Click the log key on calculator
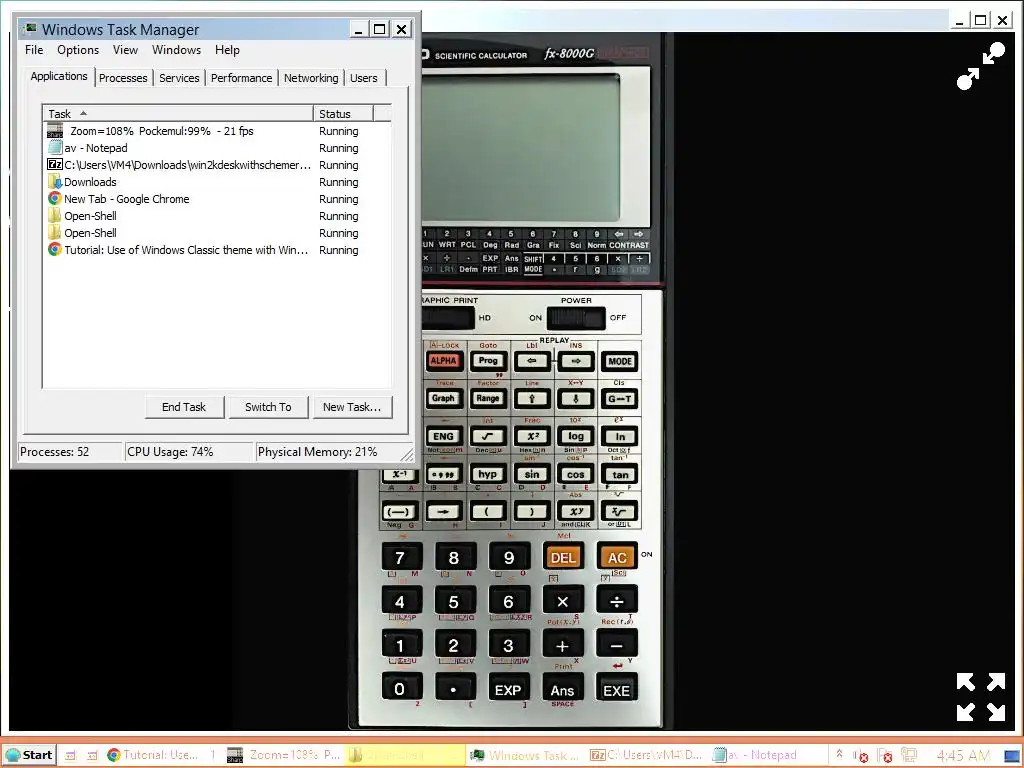This screenshot has height=768, width=1024. point(575,436)
